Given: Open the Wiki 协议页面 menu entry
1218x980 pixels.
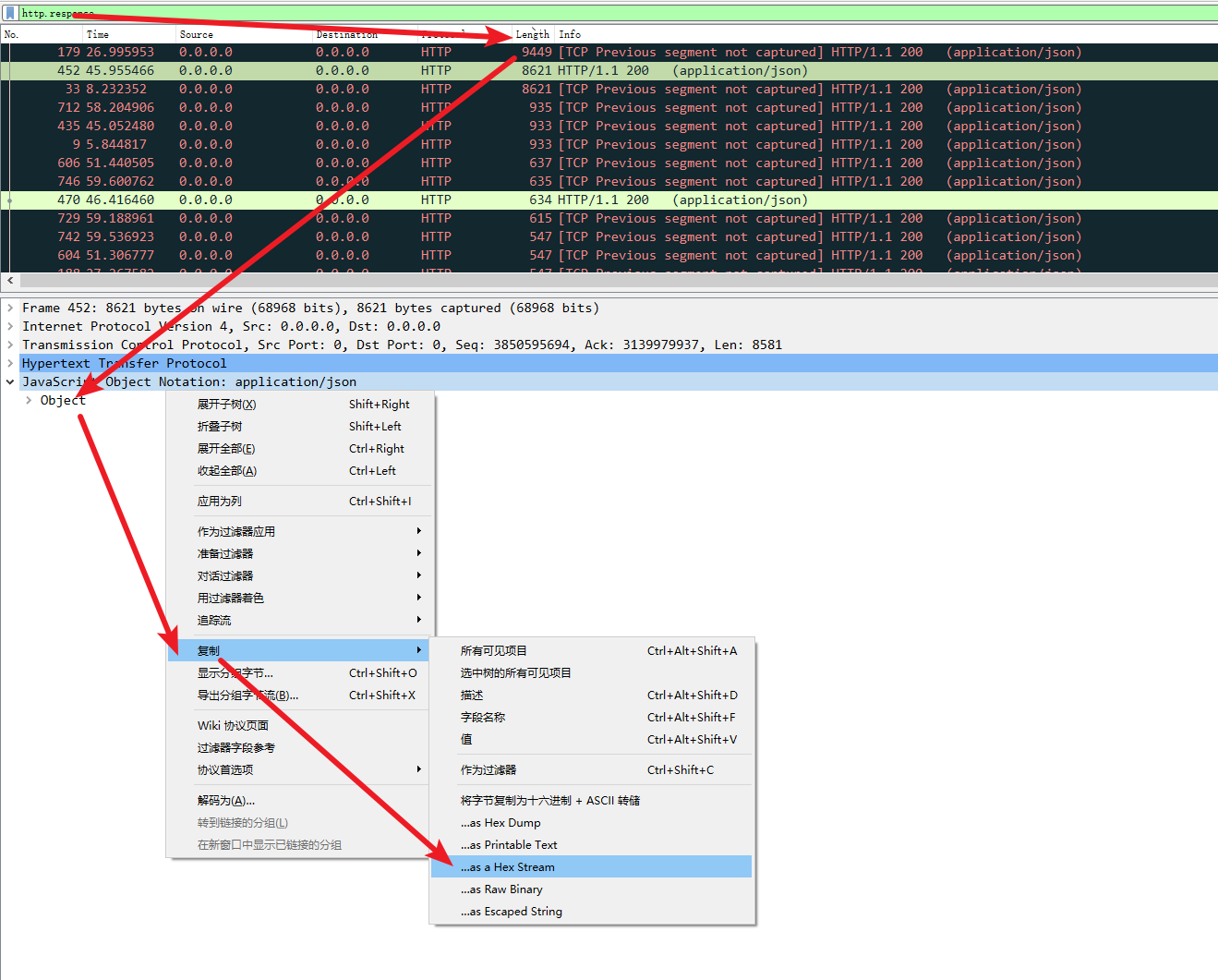Looking at the screenshot, I should point(233,726).
